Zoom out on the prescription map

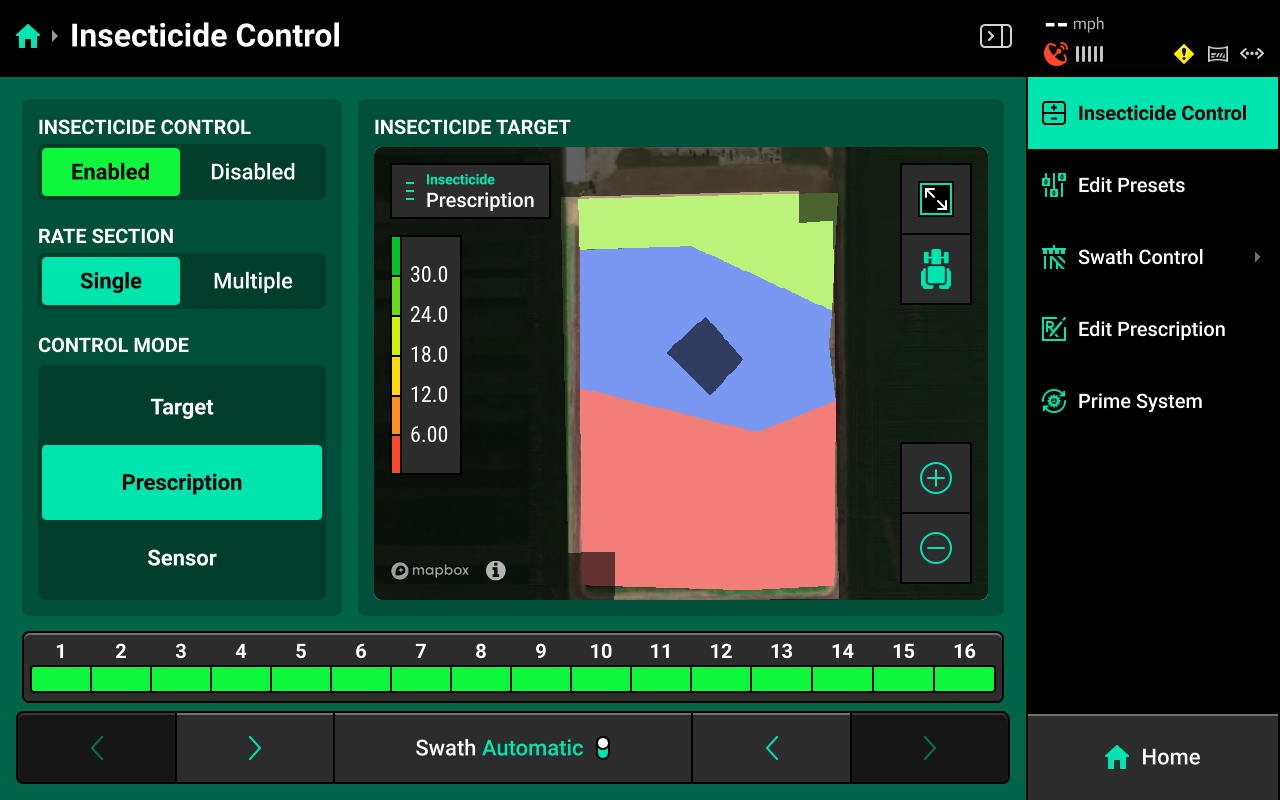(935, 548)
